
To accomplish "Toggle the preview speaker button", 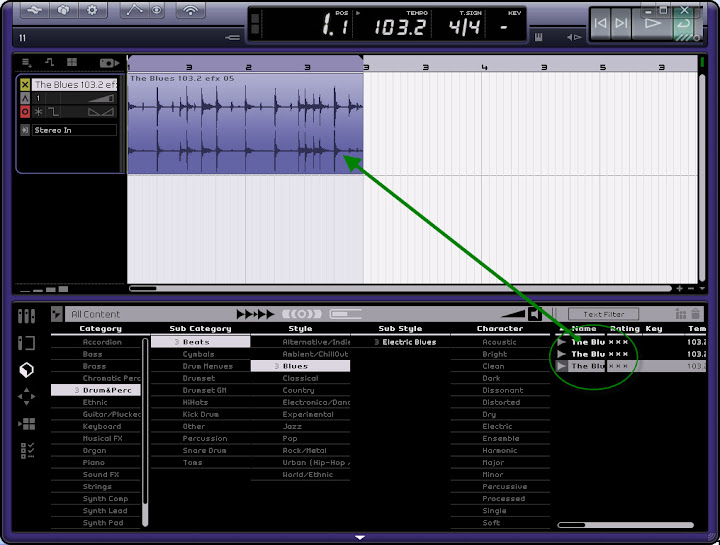I will 535,314.
